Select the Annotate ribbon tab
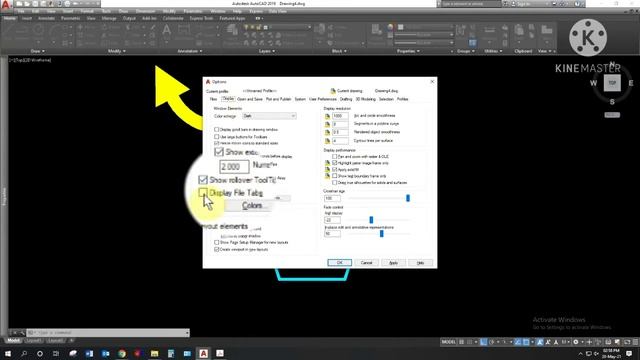Viewport: 640px width, 360px height. pos(46,18)
